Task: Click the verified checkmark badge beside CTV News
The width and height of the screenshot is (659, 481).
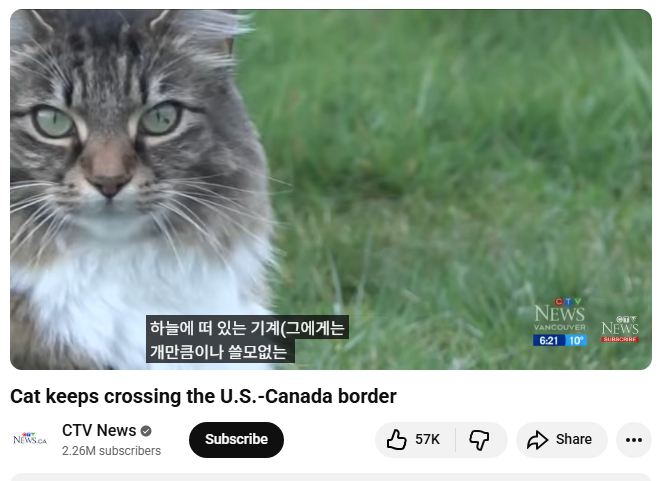Action: [x=146, y=431]
